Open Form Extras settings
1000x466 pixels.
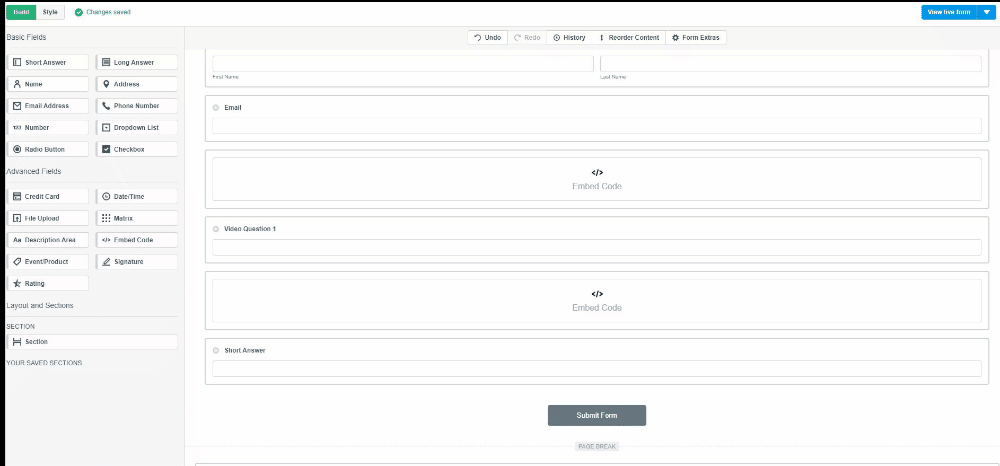696,38
